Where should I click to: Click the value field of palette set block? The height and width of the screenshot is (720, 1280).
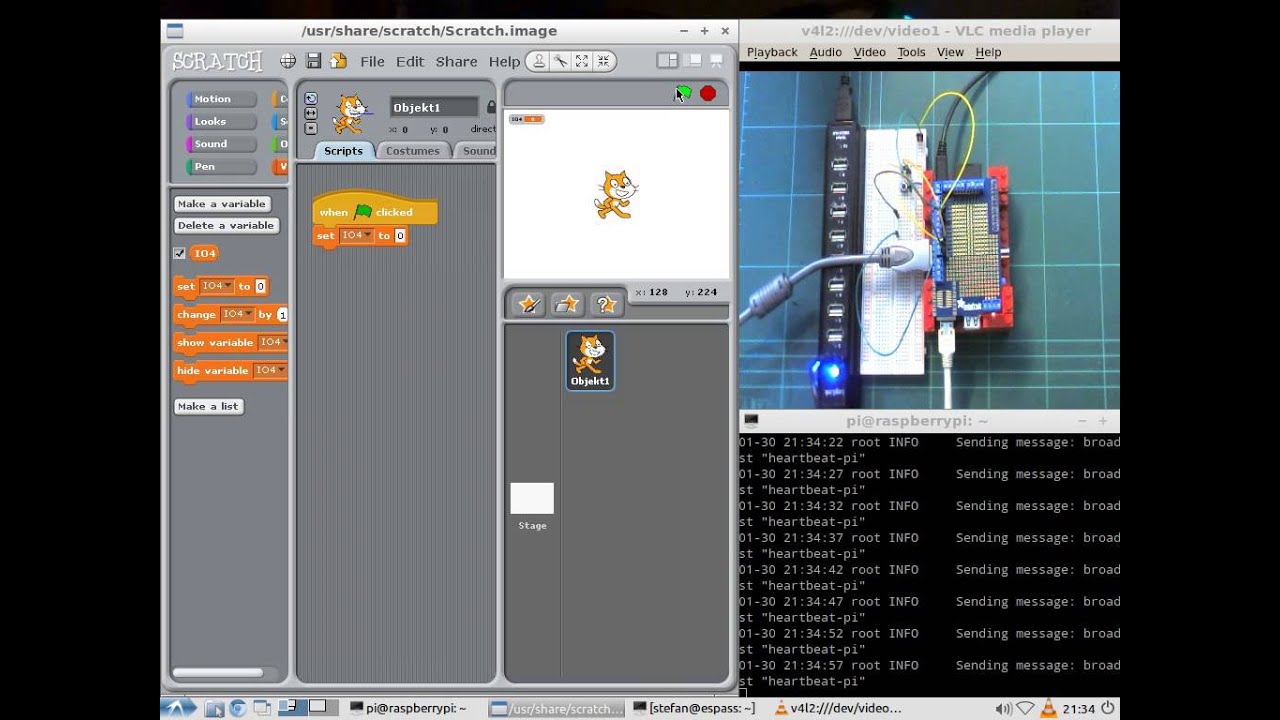260,286
